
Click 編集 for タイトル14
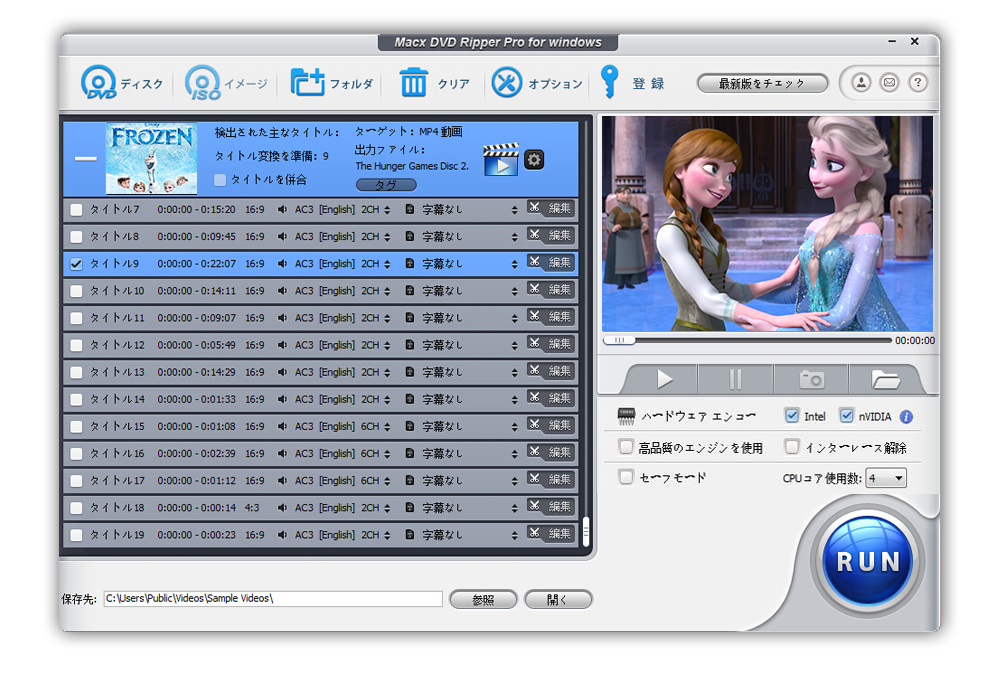pyautogui.click(x=559, y=398)
